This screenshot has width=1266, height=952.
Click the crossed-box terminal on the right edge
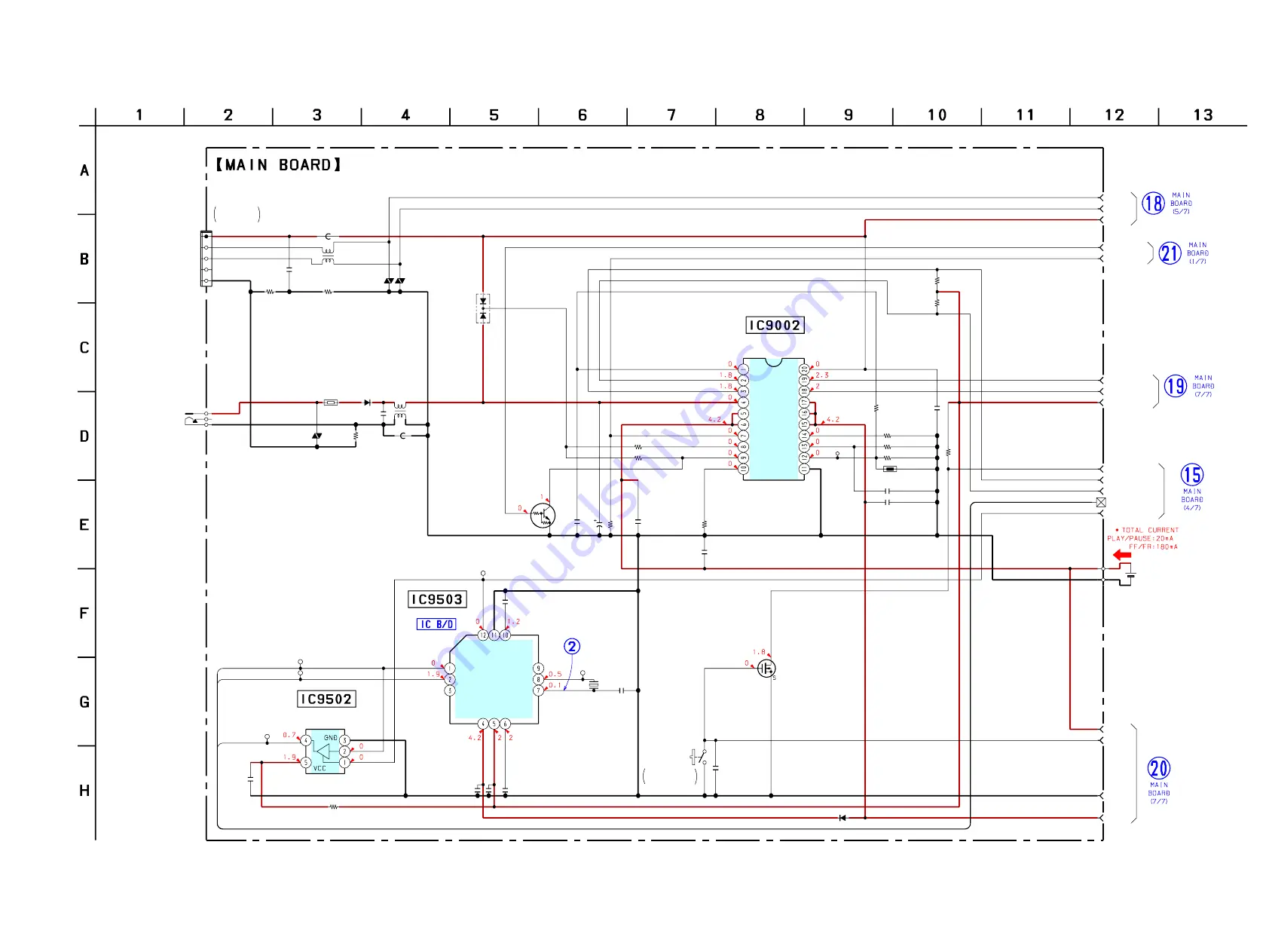pyautogui.click(x=1101, y=502)
